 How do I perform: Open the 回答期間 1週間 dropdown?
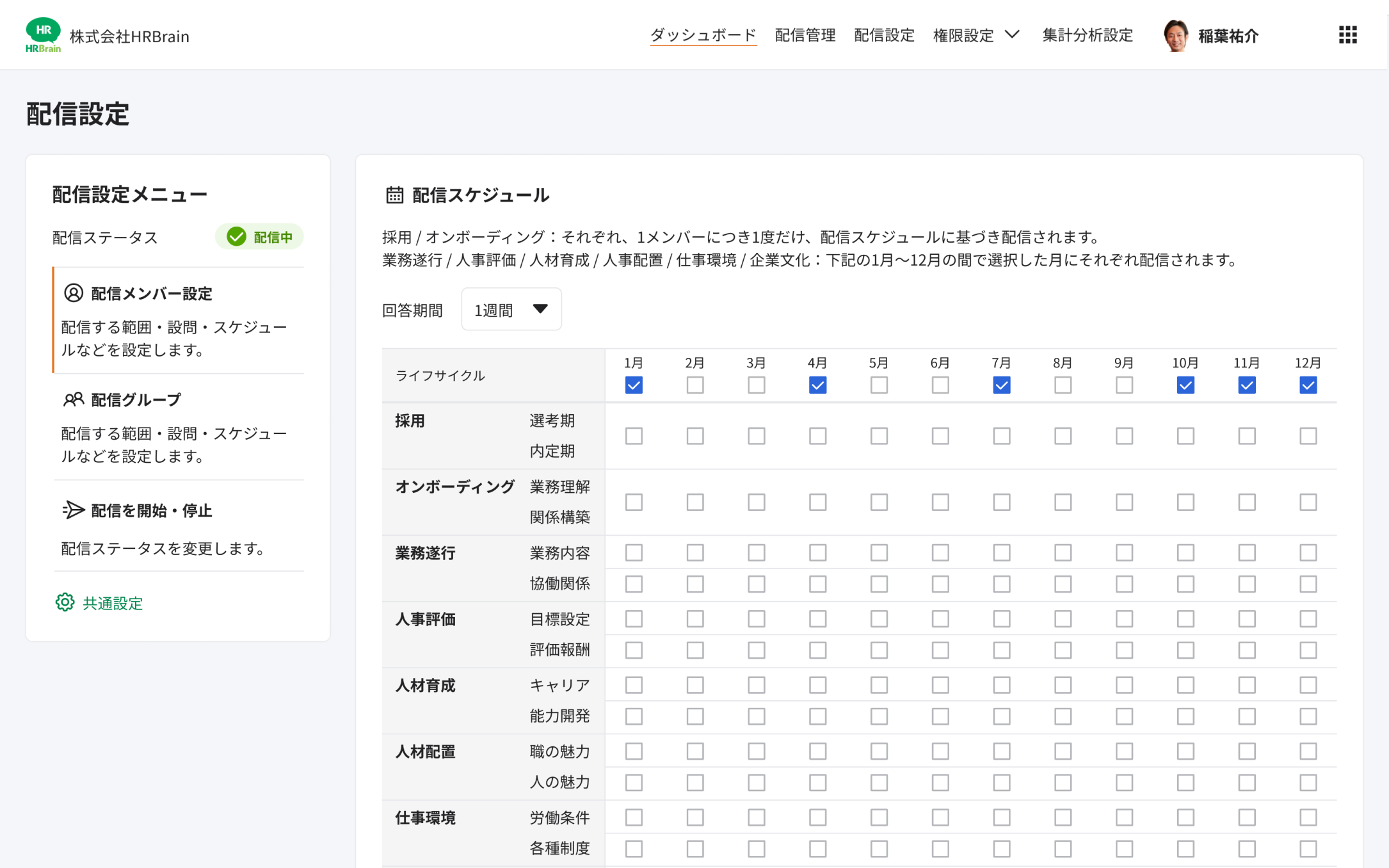[511, 310]
